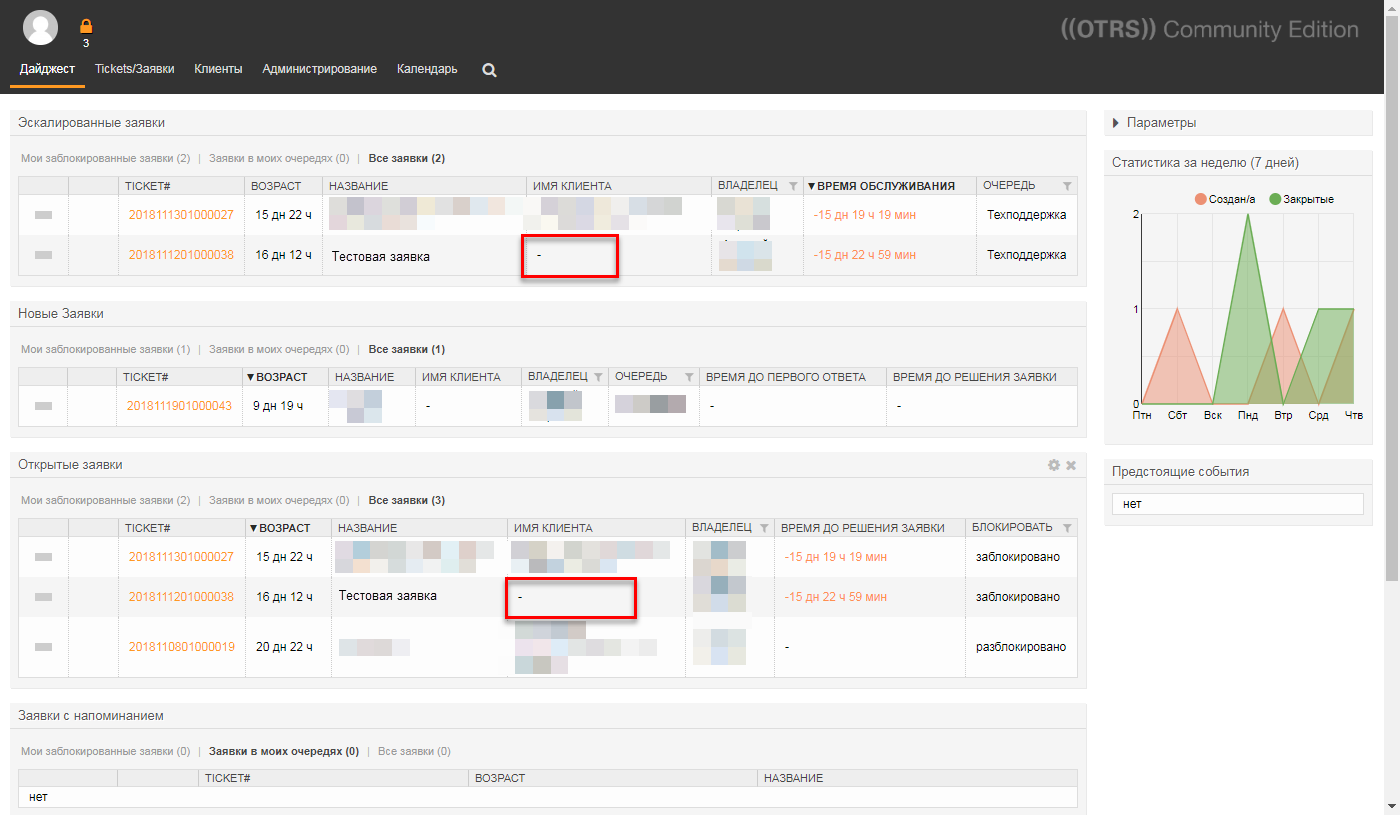Select Все заявки (2) filter
Viewport: 1400px width, 815px height.
pyautogui.click(x=407, y=158)
